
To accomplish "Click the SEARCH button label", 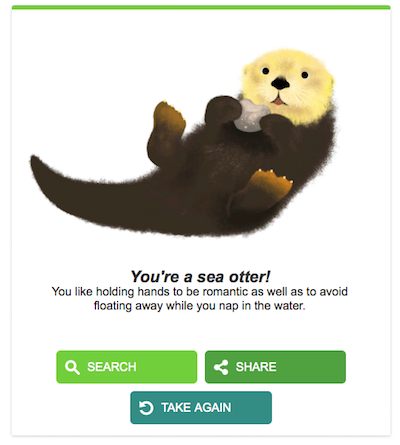I will tap(112, 367).
